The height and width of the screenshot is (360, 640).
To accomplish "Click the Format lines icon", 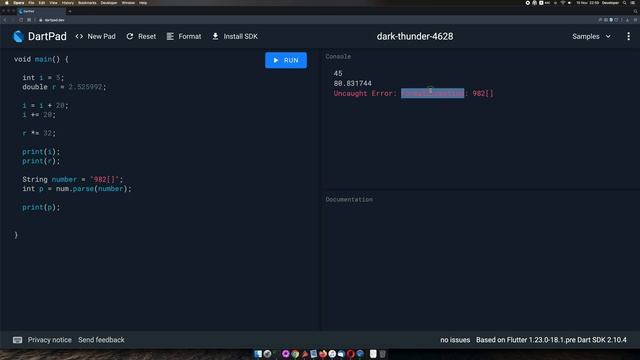I will tap(170, 36).
